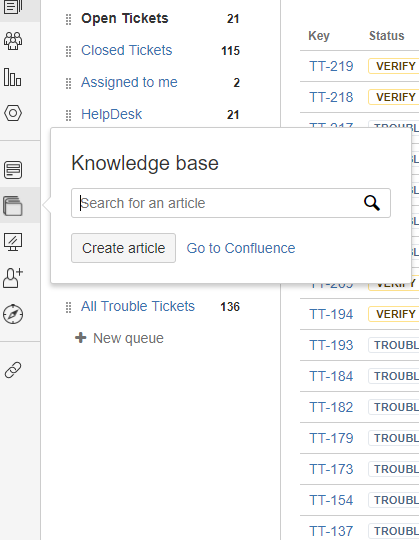
Task: Open the All Trouble Tickets queue
Action: (138, 306)
